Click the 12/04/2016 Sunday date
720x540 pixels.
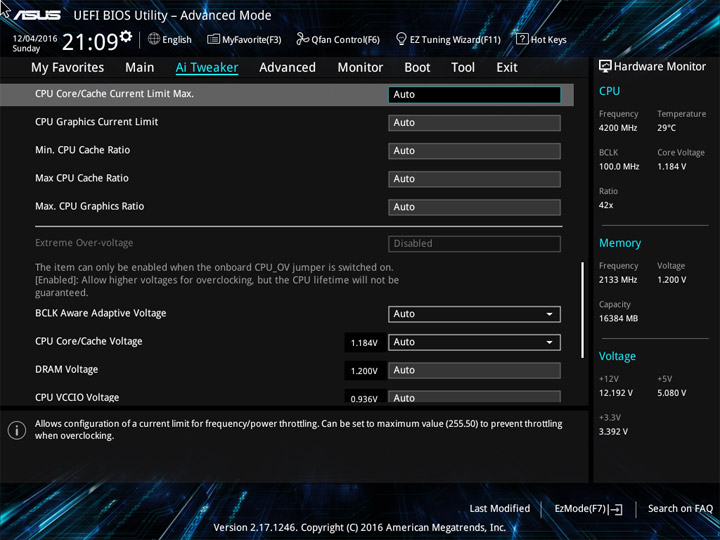(x=35, y=43)
